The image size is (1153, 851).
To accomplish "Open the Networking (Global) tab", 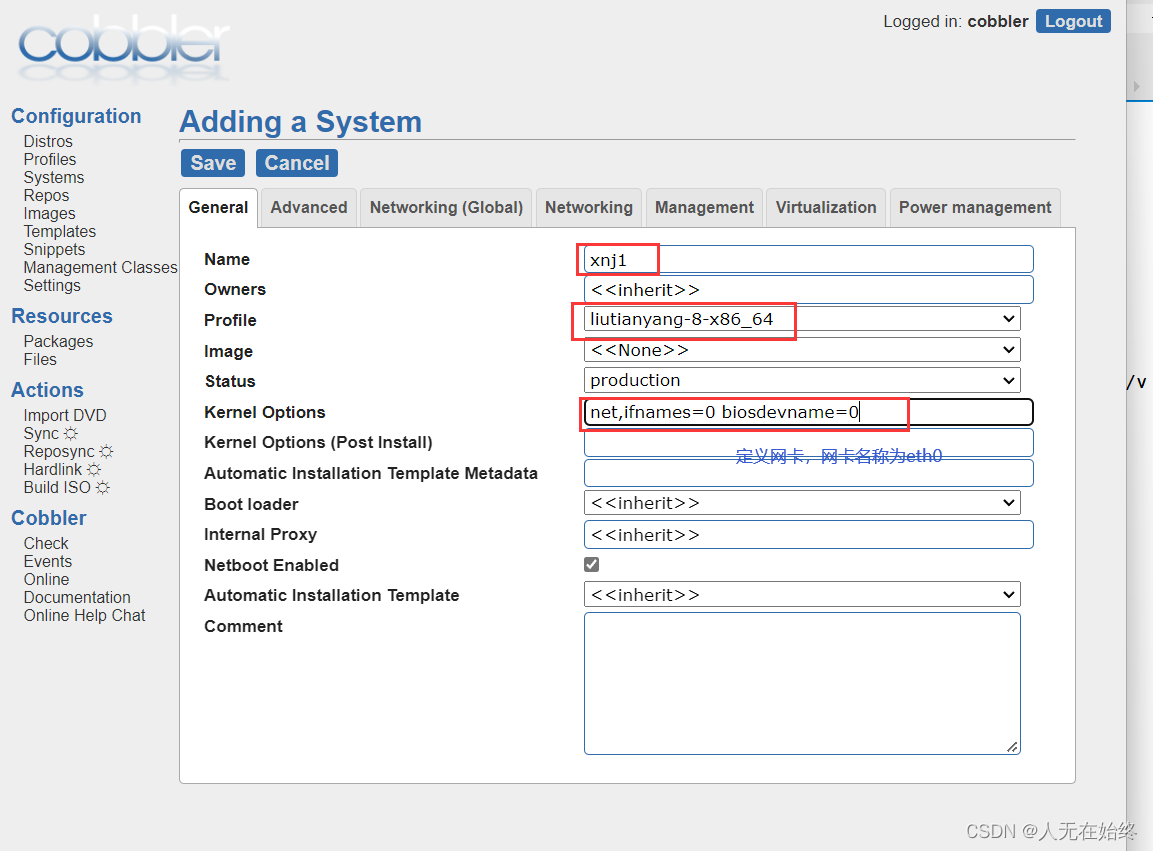I will click(x=446, y=207).
